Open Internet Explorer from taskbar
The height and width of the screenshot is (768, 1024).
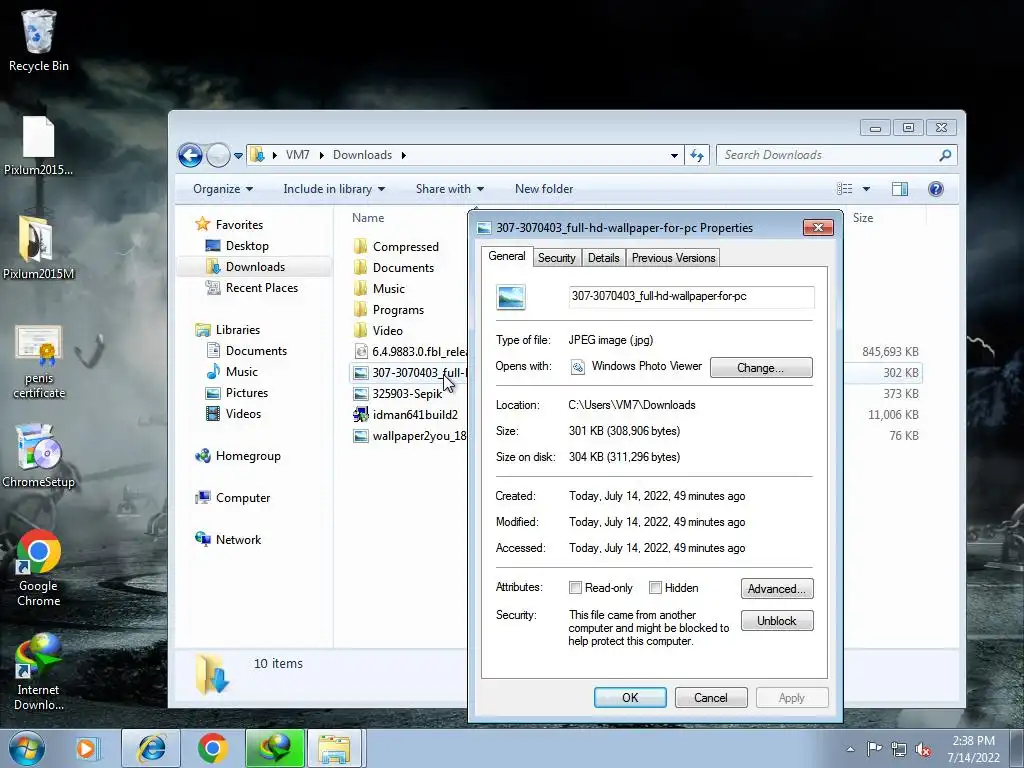click(151, 748)
